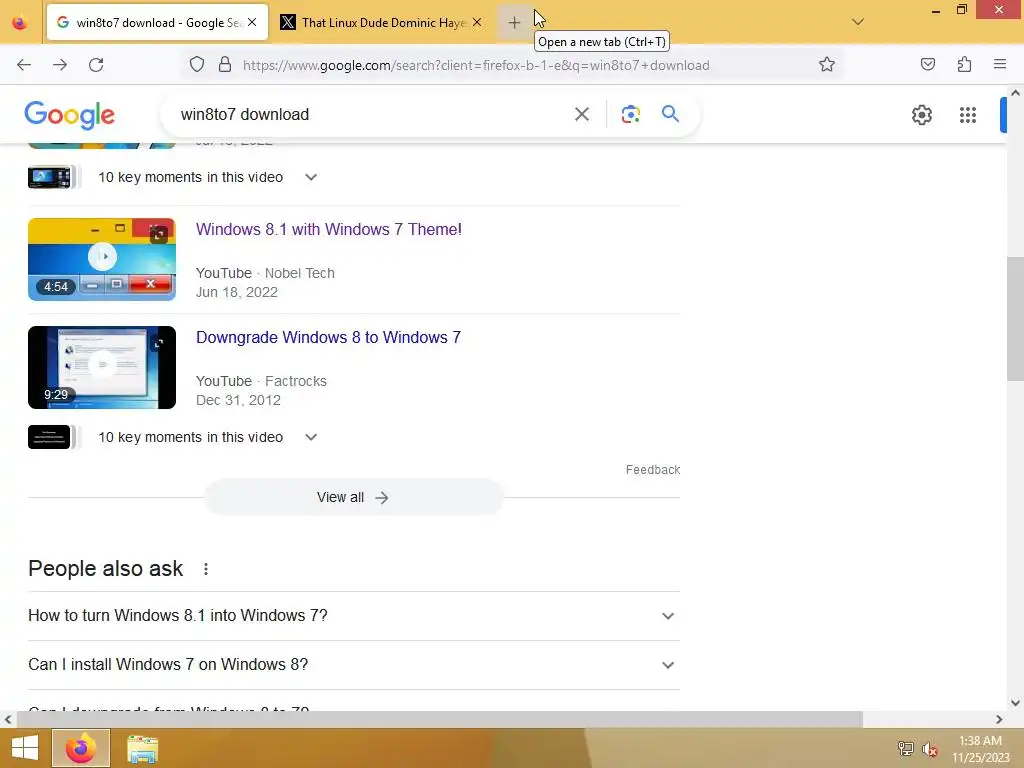Click the scroll right arrow
1024x768 pixels.
pyautogui.click(x=999, y=719)
